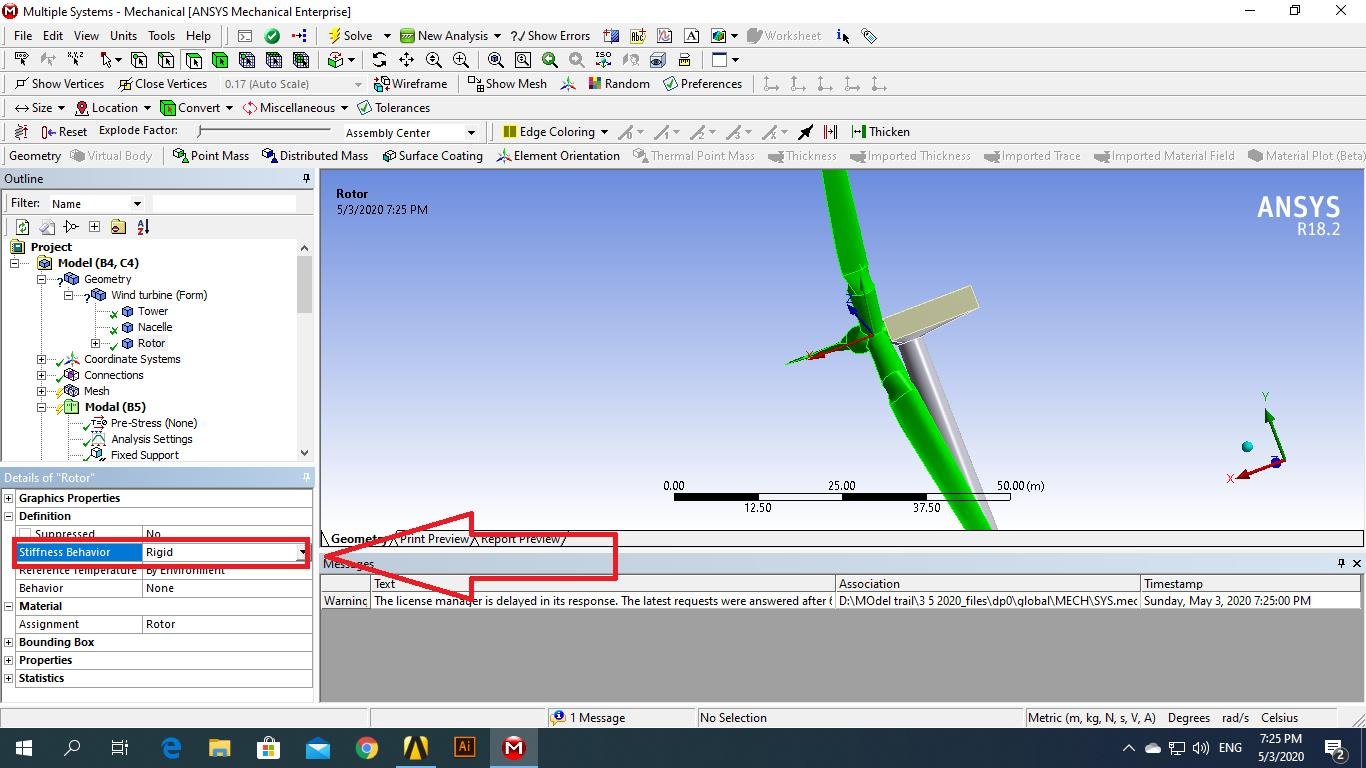Click the Wireframe view icon

tap(410, 84)
